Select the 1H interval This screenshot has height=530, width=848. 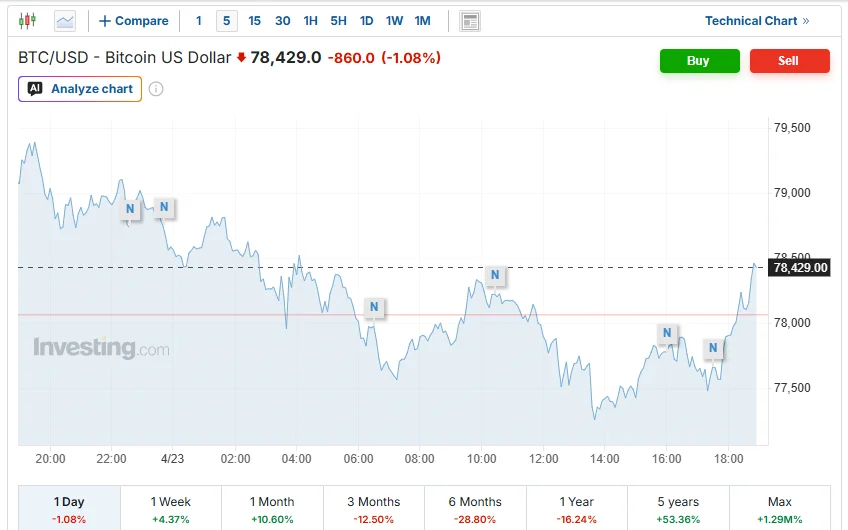click(310, 21)
